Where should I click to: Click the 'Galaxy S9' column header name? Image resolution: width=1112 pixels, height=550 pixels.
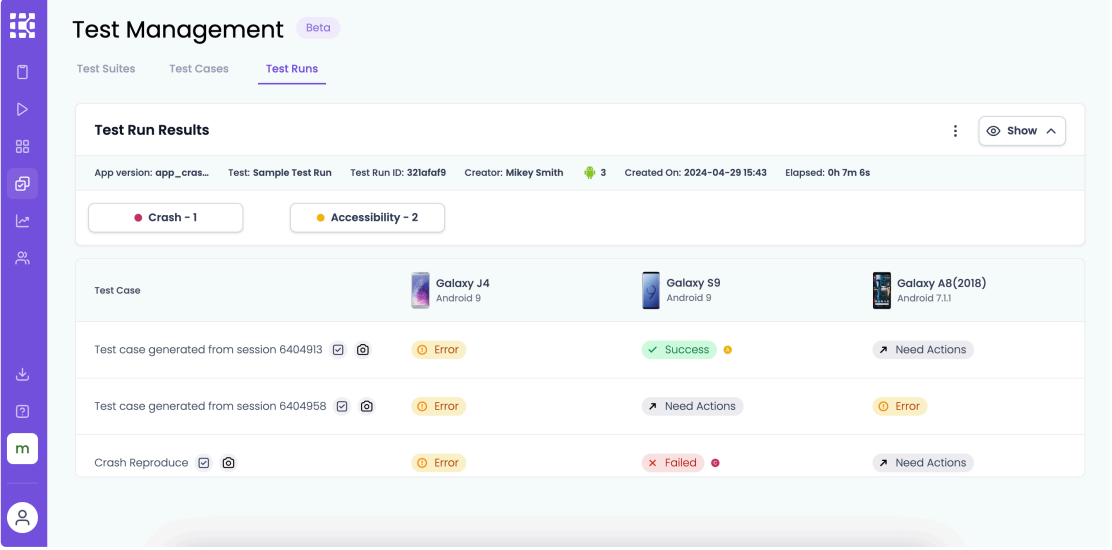point(693,283)
